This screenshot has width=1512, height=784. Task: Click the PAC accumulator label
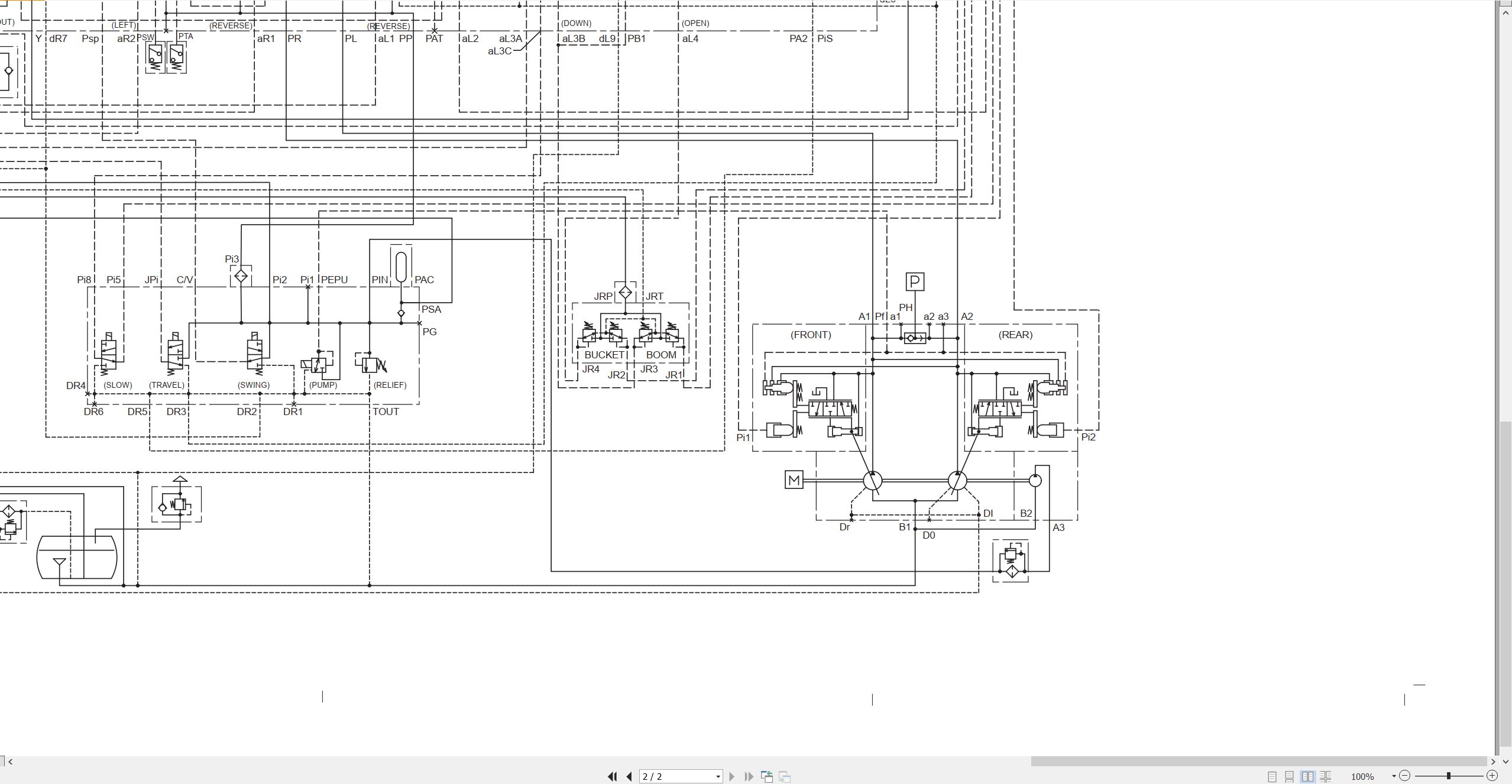424,280
